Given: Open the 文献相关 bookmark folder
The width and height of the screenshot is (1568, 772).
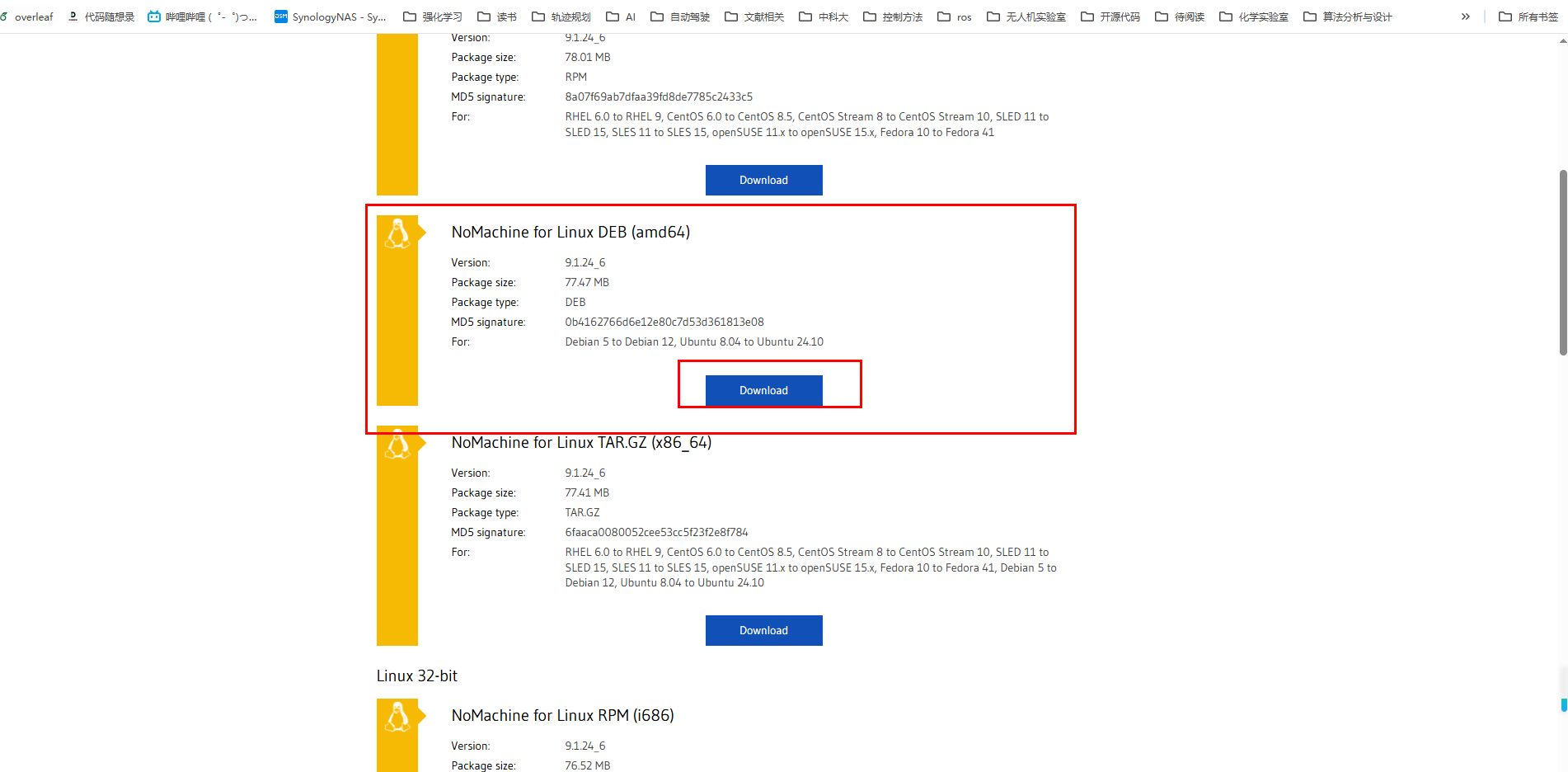Looking at the screenshot, I should (754, 16).
